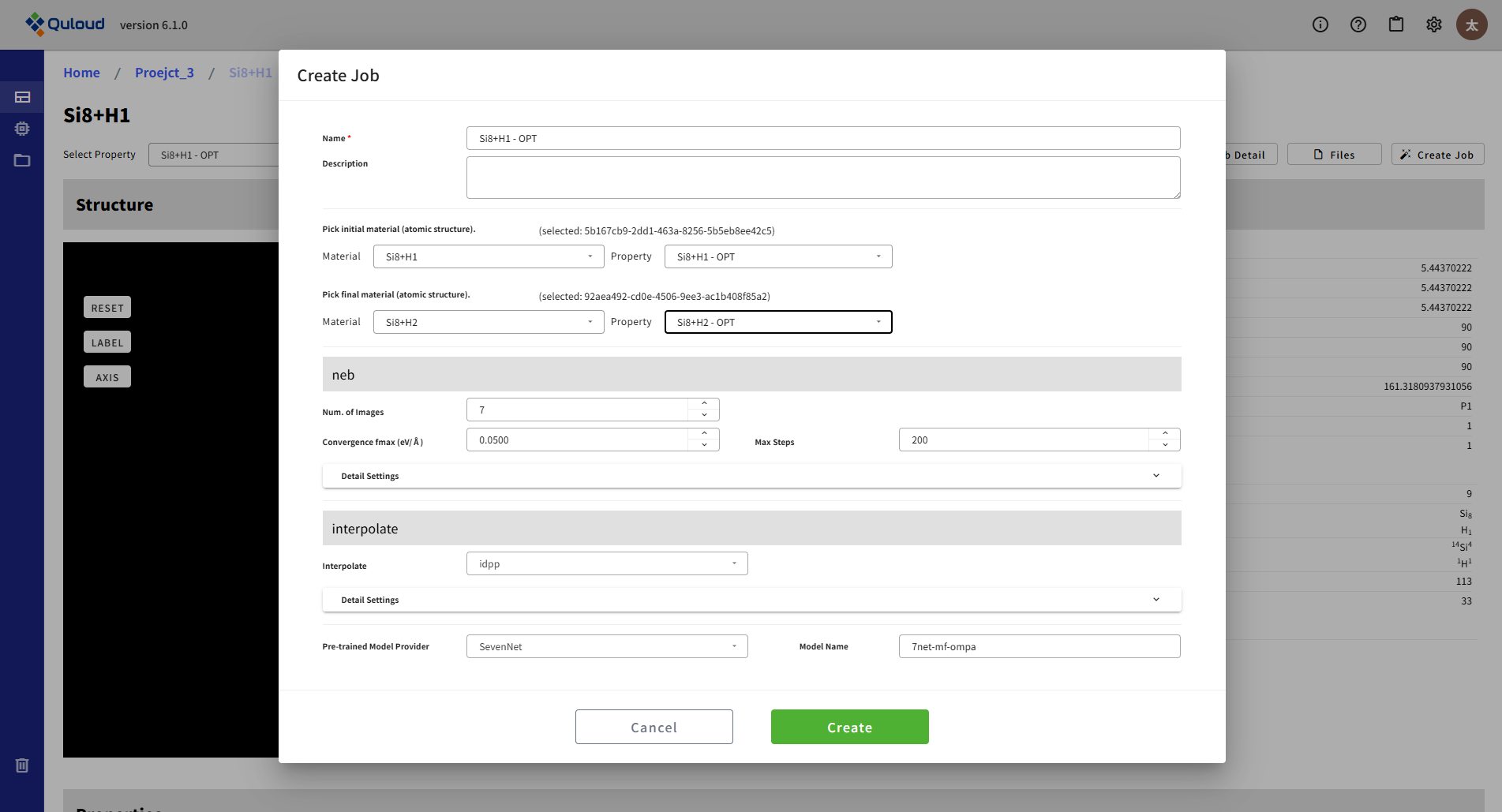Viewport: 1502px width, 812px height.
Task: Open Pre-trained Model Provider SevenNet dropdown
Action: click(606, 646)
